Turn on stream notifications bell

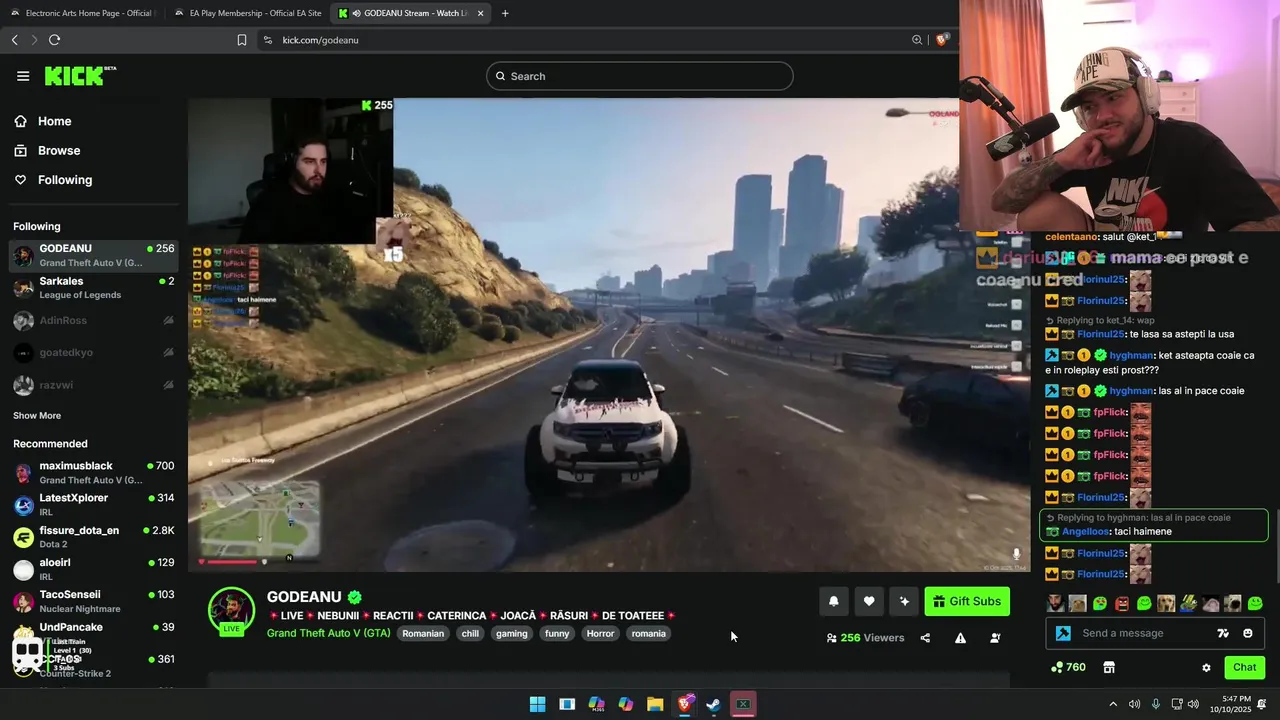coord(833,601)
